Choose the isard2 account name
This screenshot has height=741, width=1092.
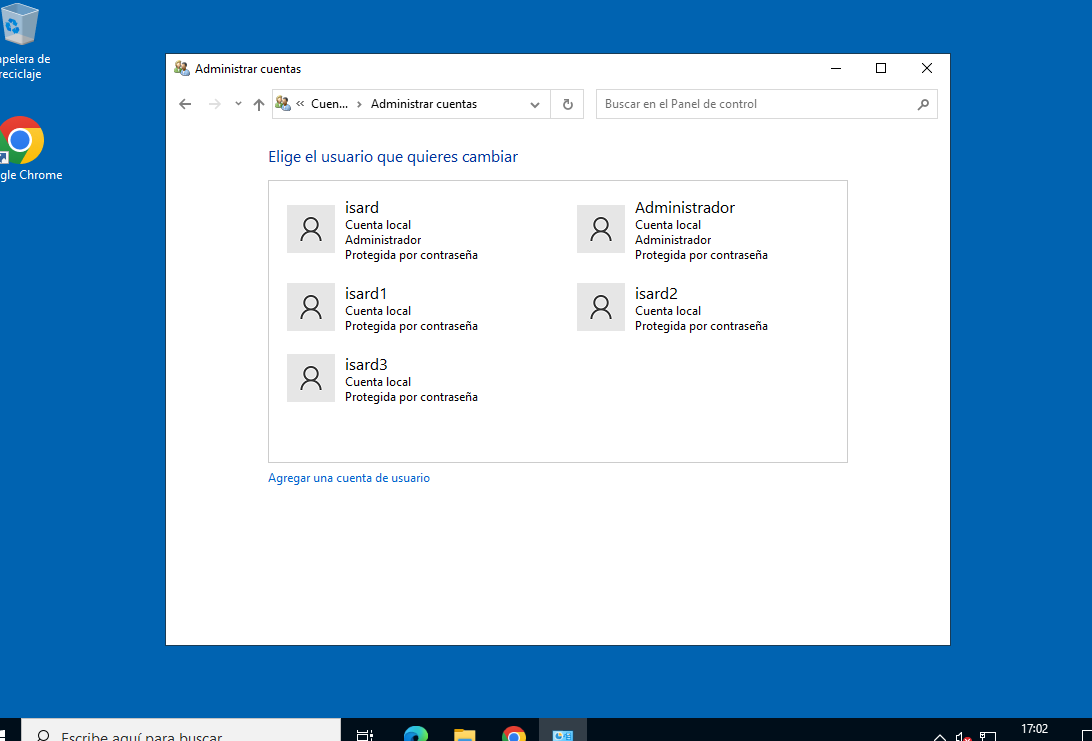click(x=656, y=294)
